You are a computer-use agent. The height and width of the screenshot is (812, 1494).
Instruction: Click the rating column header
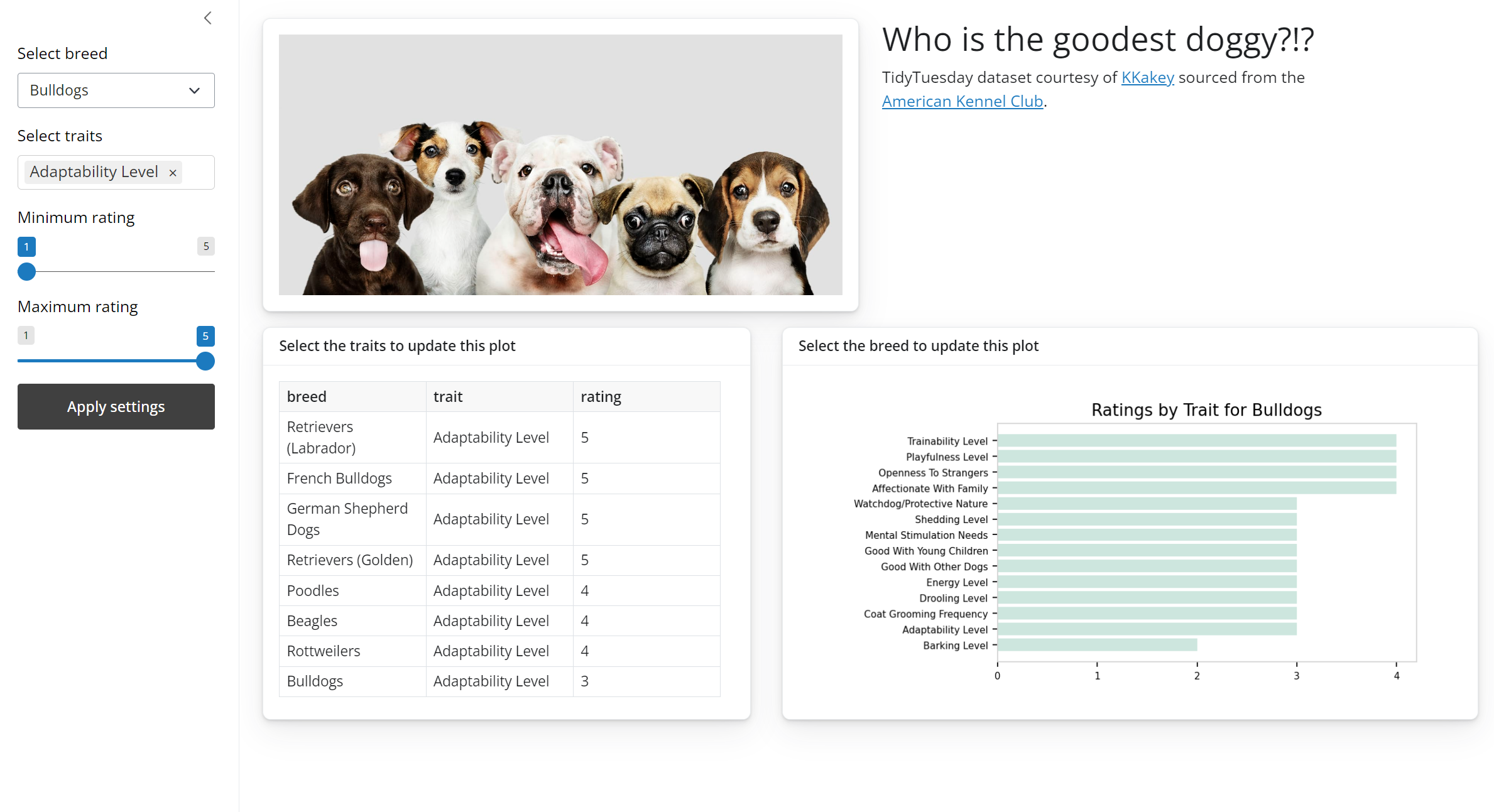(x=601, y=396)
